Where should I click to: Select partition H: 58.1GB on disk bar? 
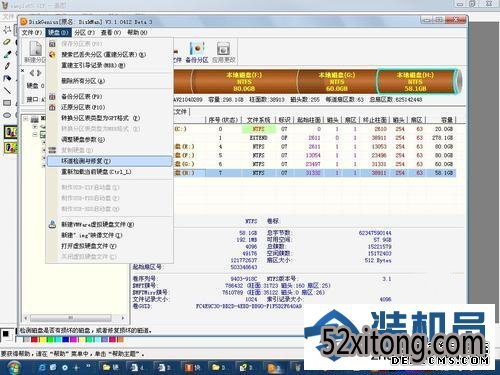415,82
